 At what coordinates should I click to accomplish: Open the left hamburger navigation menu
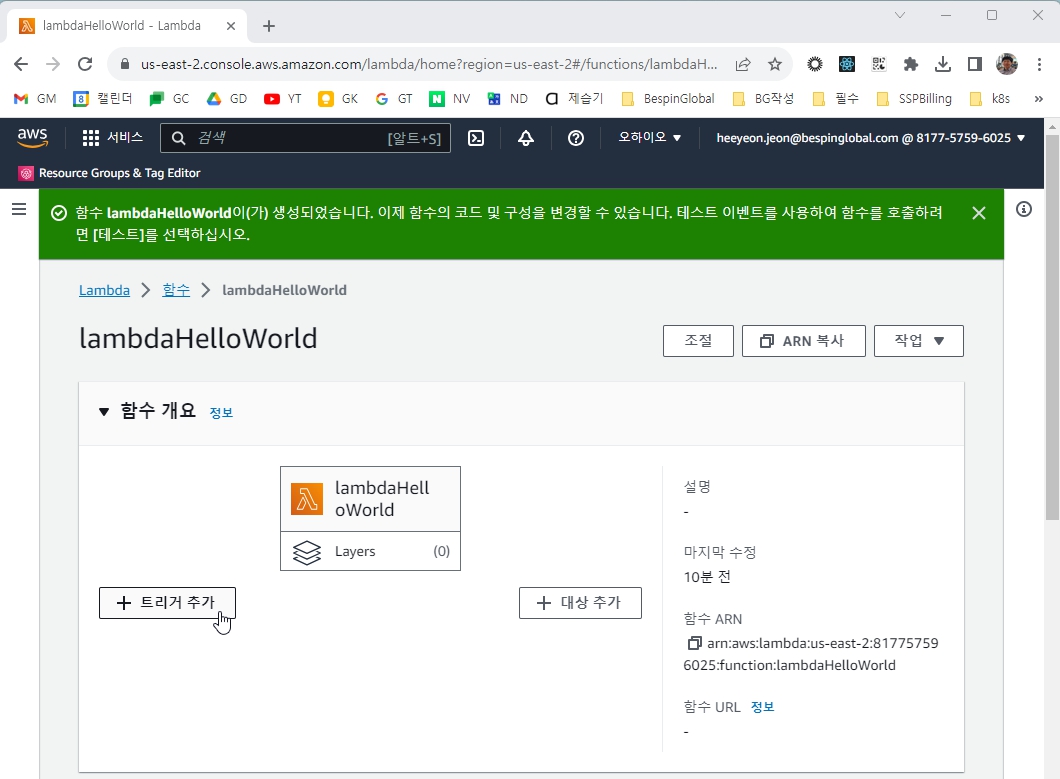point(19,209)
